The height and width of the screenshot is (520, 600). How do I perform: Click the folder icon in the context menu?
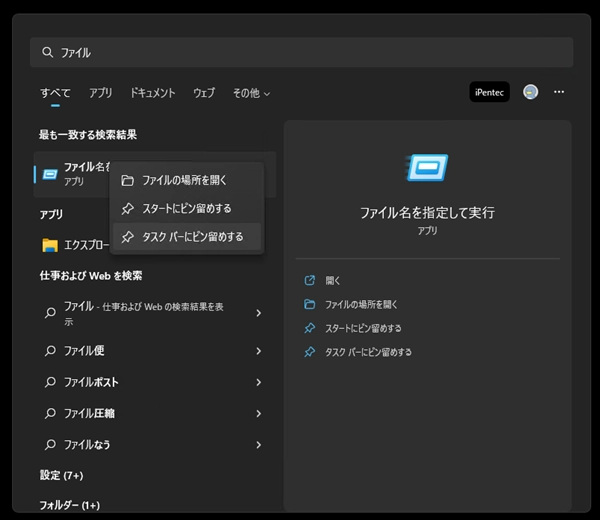pyautogui.click(x=127, y=180)
